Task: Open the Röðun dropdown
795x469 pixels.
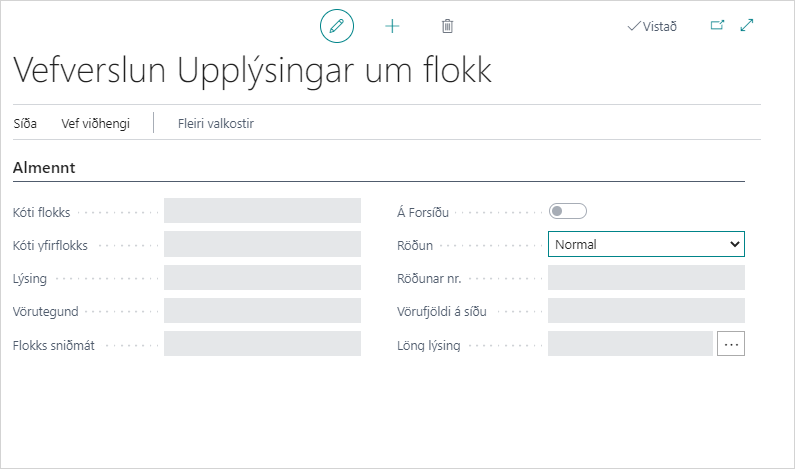Action: (x=646, y=244)
